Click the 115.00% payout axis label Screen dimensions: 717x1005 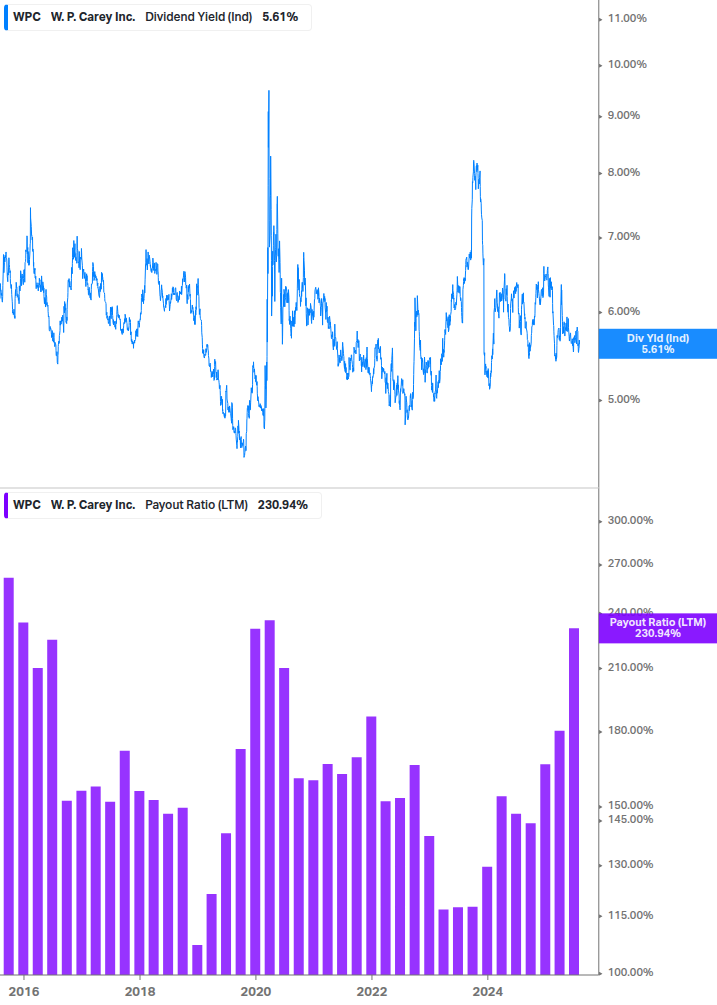pos(630,915)
